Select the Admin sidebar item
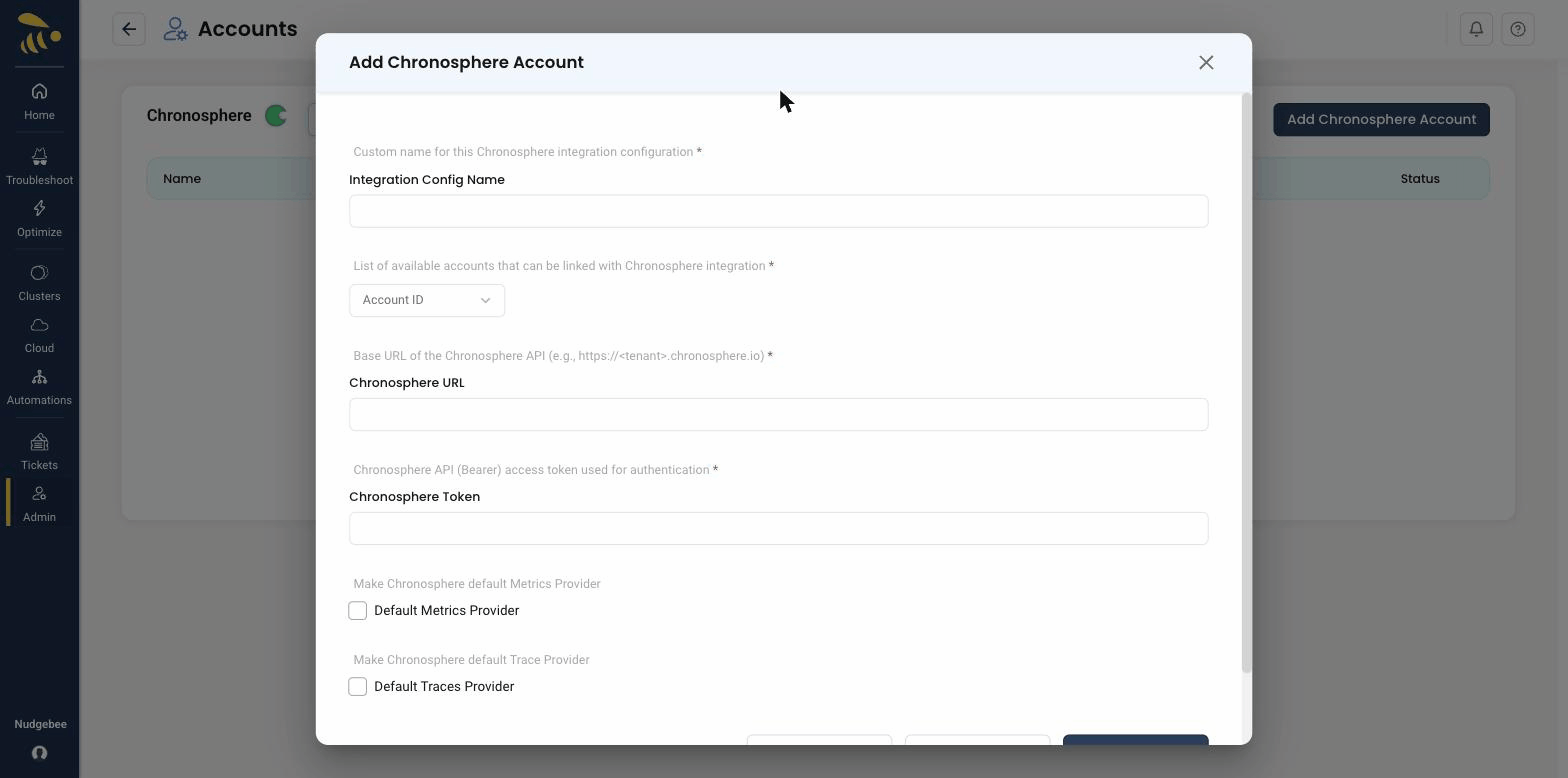This screenshot has height=778, width=1568. tap(39, 504)
